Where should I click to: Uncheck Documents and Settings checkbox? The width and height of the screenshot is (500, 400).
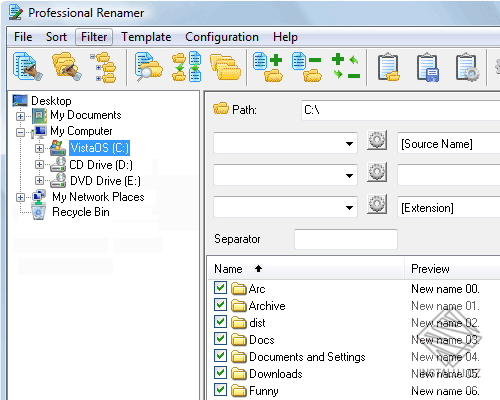(220, 355)
